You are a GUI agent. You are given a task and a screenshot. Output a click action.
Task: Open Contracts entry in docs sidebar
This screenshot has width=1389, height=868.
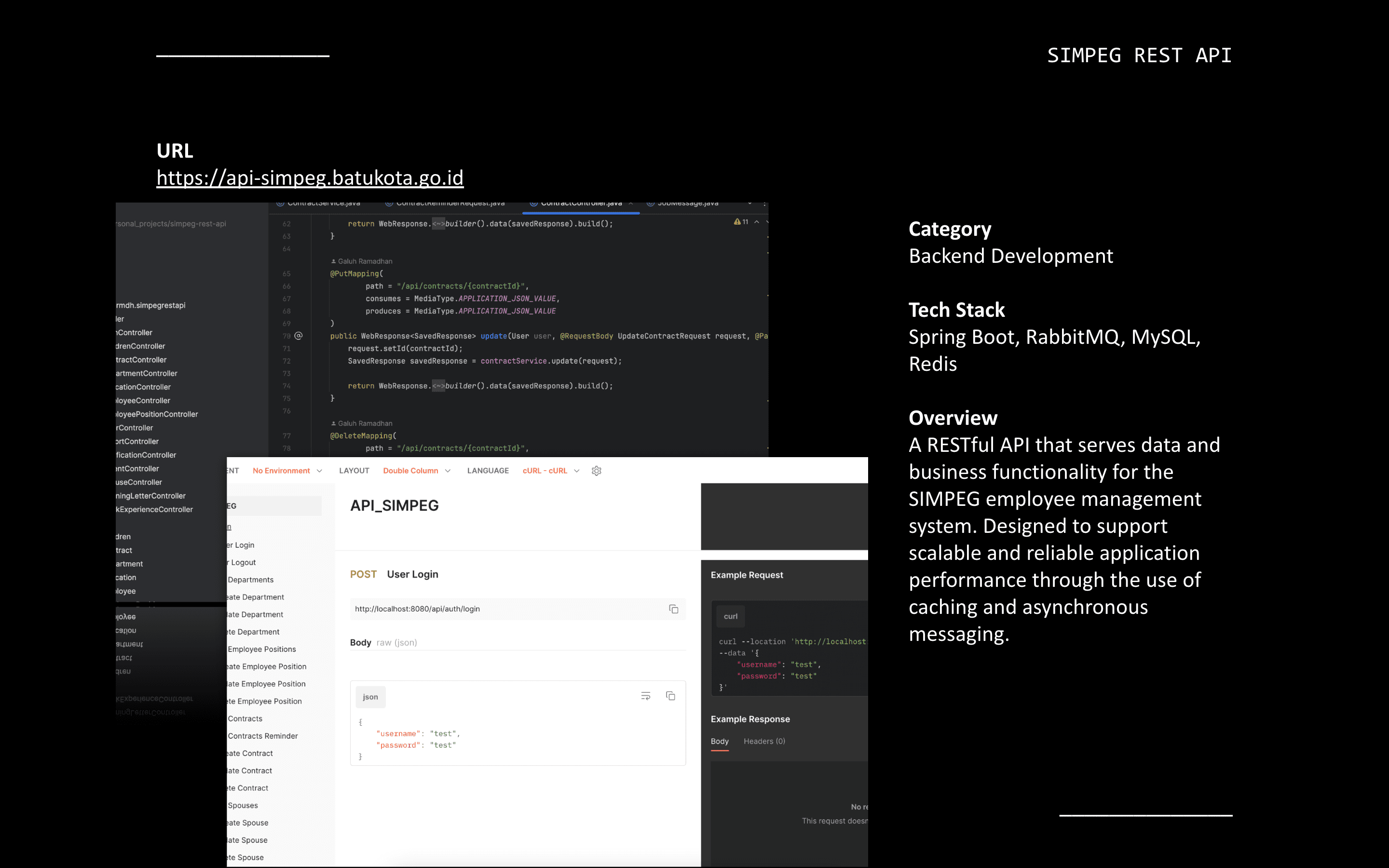[245, 719]
